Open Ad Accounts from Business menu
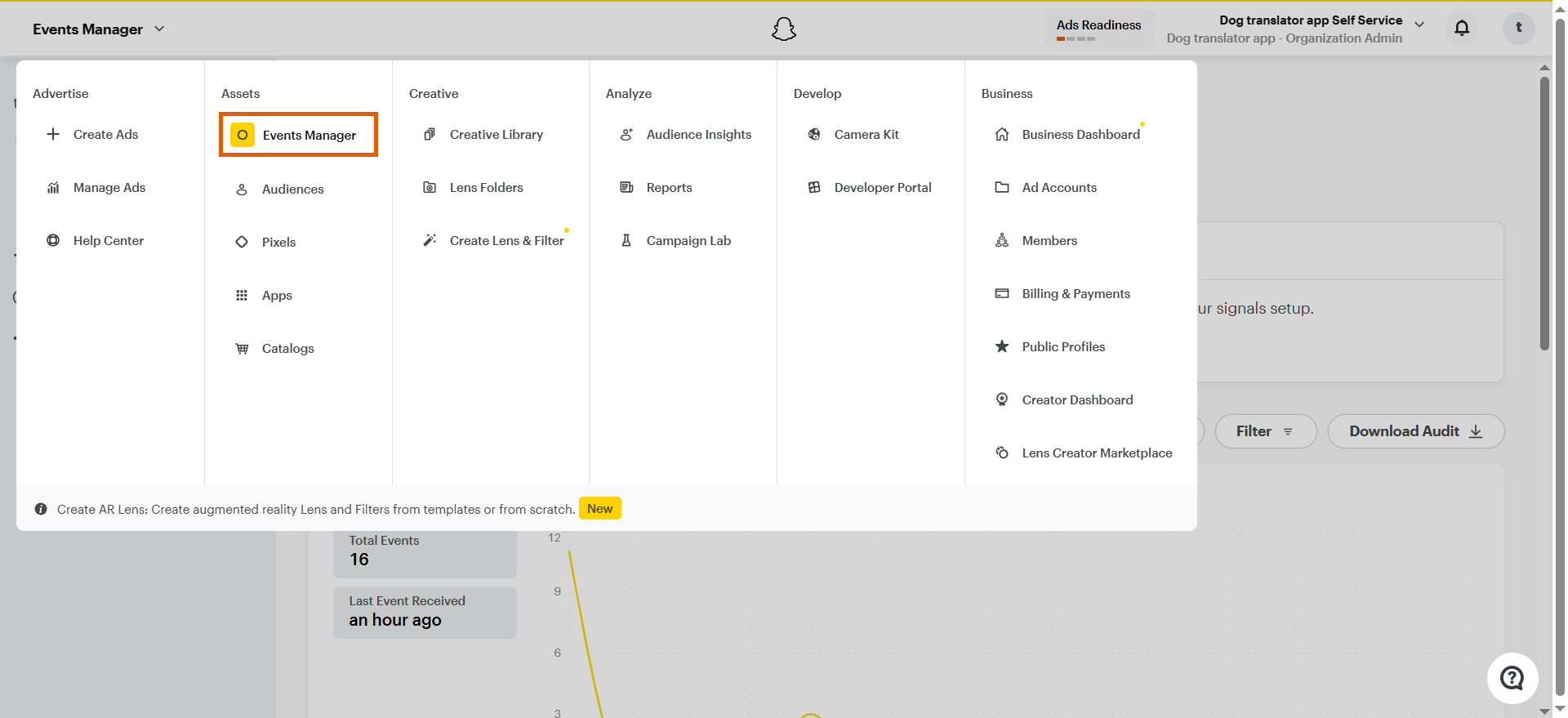 pos(1059,187)
